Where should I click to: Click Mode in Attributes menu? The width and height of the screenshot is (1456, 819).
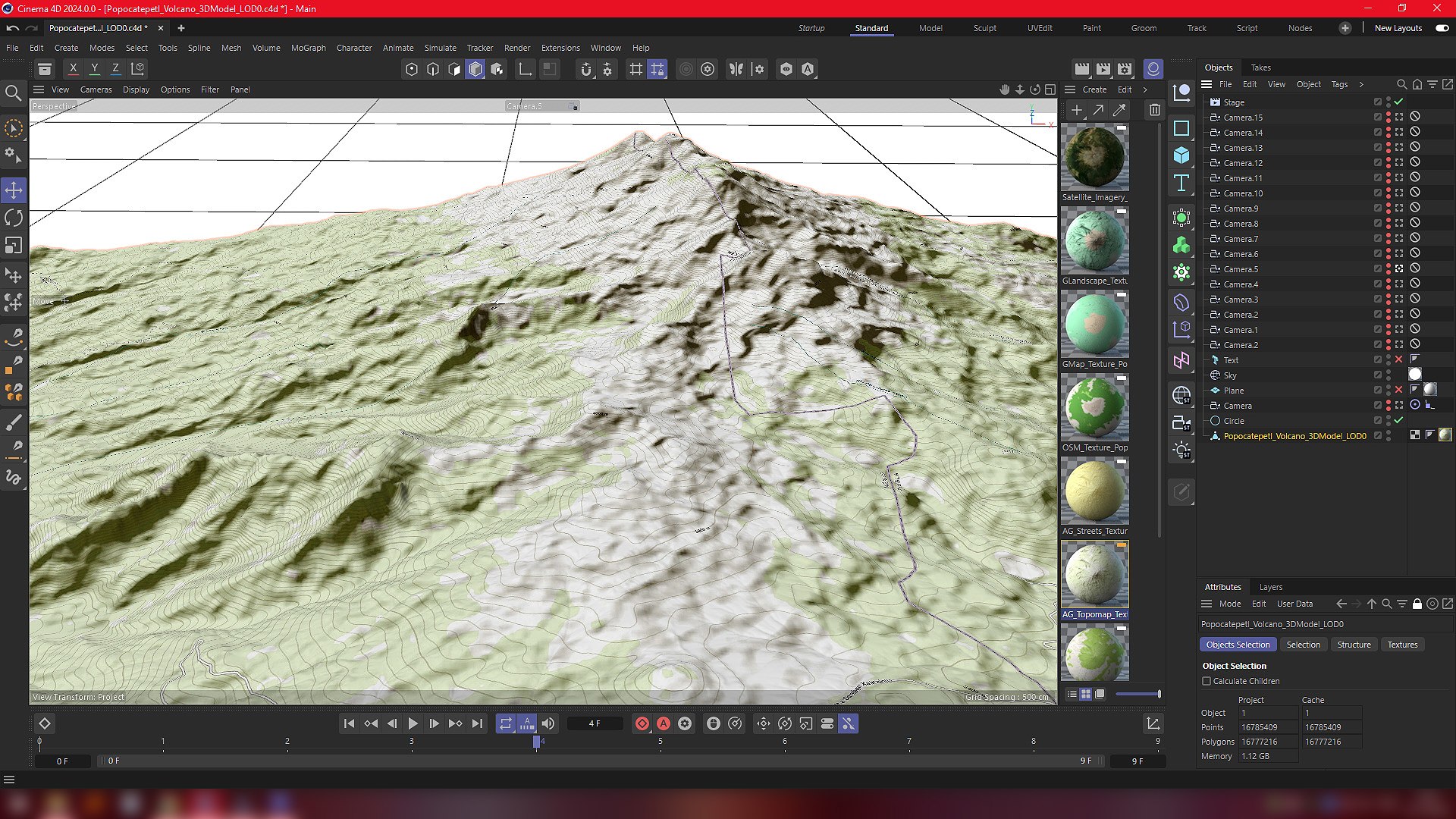[1229, 604]
